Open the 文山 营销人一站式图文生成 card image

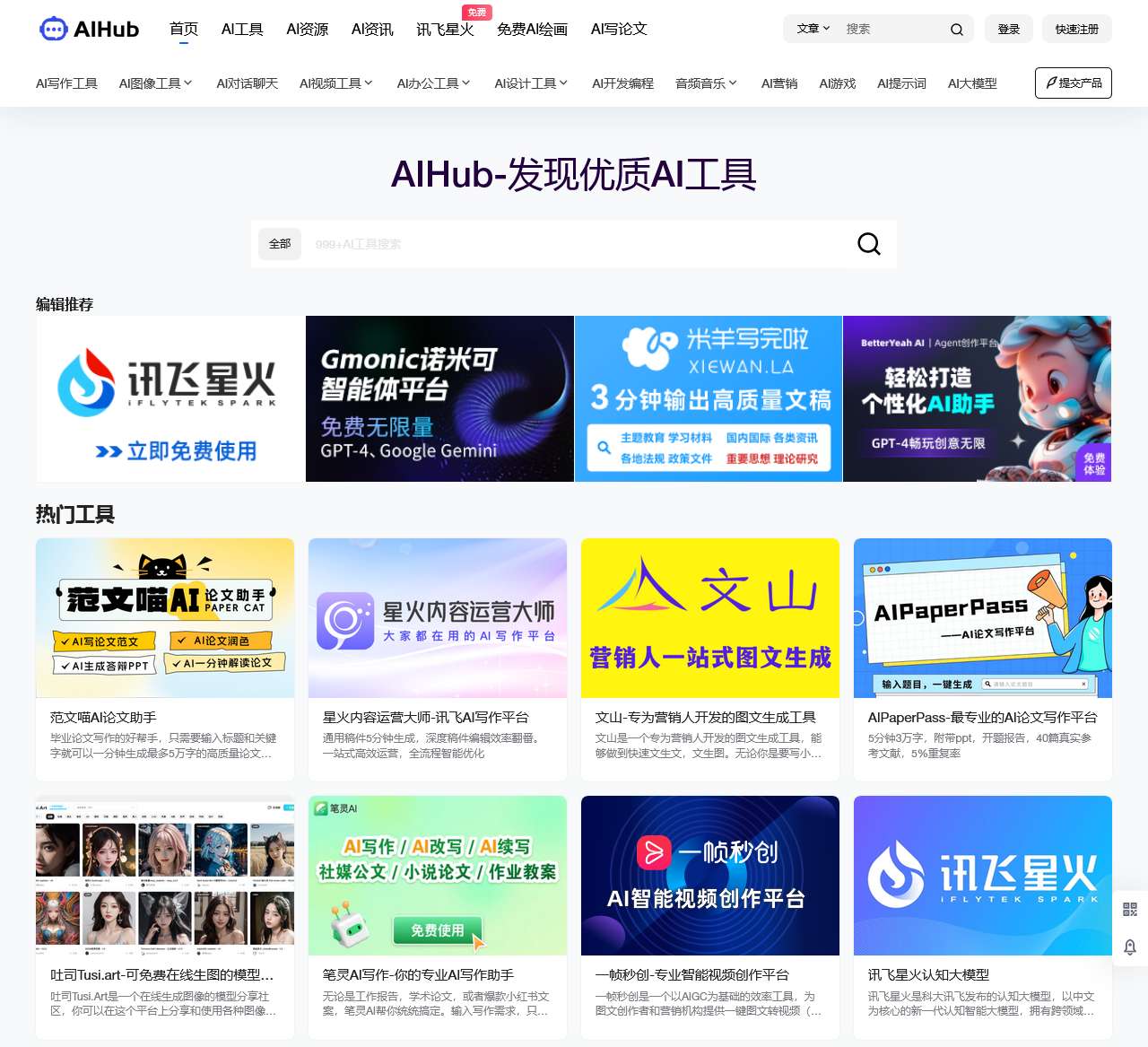[710, 618]
